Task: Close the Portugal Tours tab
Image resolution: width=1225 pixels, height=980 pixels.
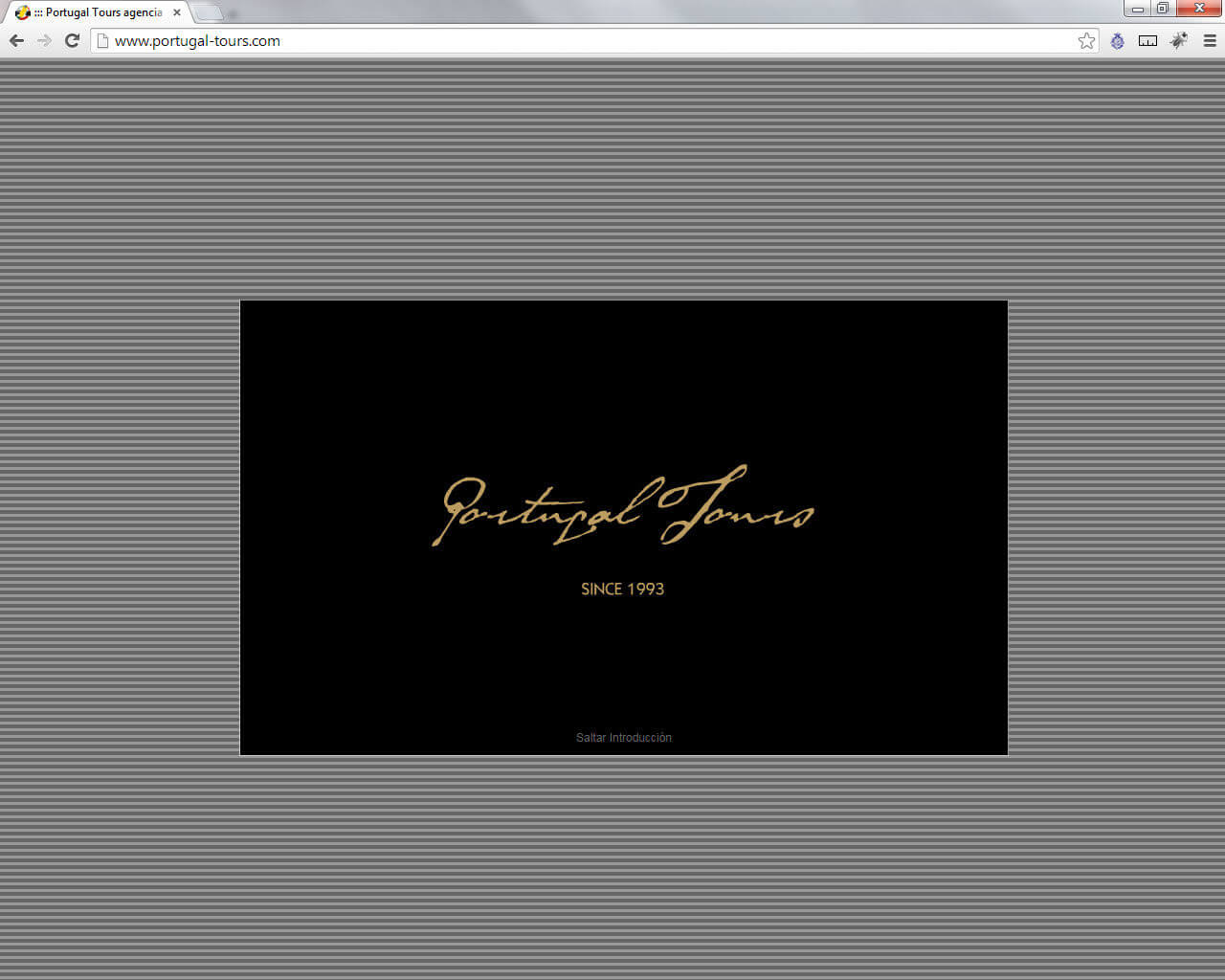Action: click(177, 12)
